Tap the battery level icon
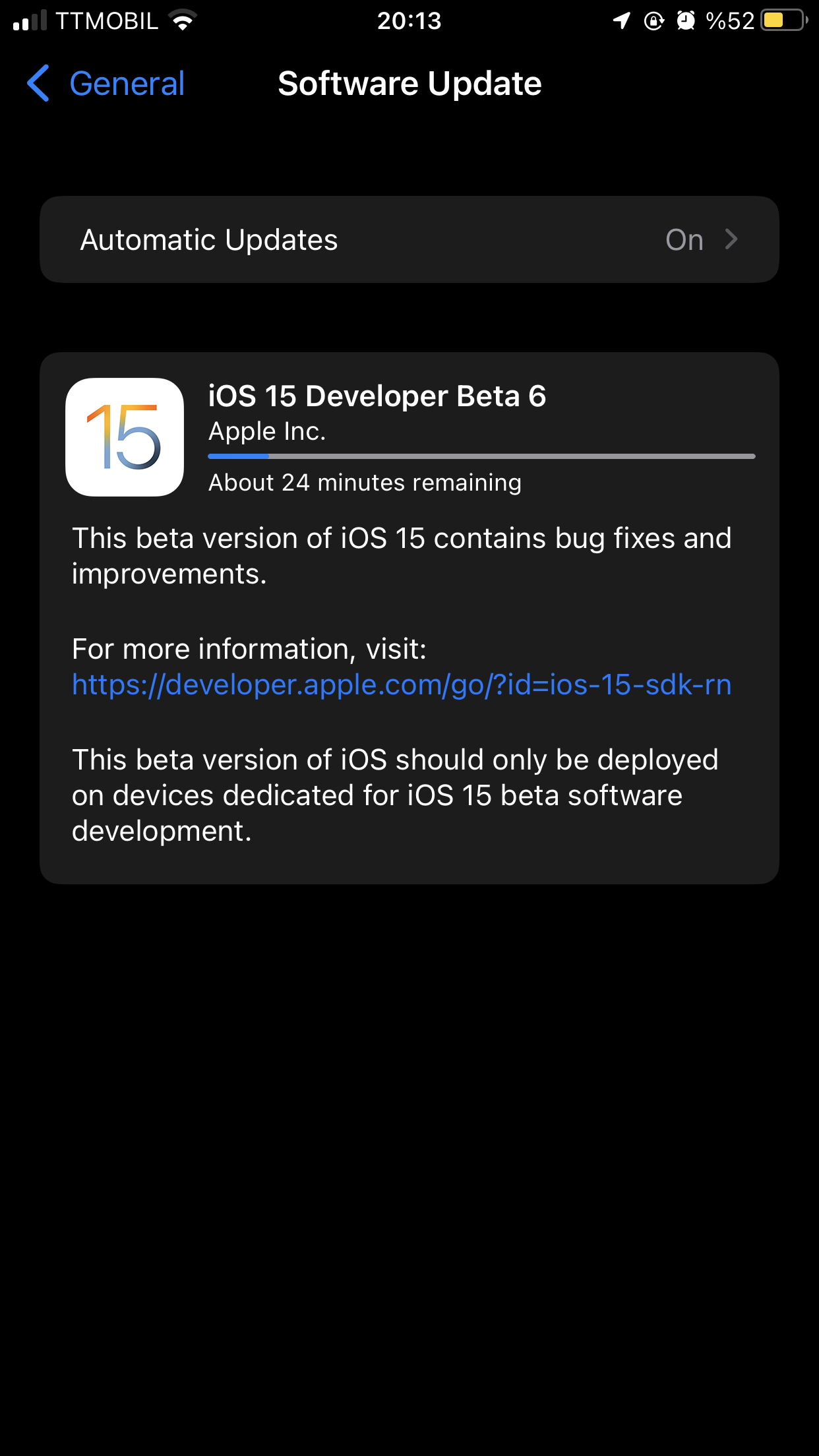This screenshot has width=819, height=1456. coord(784,20)
